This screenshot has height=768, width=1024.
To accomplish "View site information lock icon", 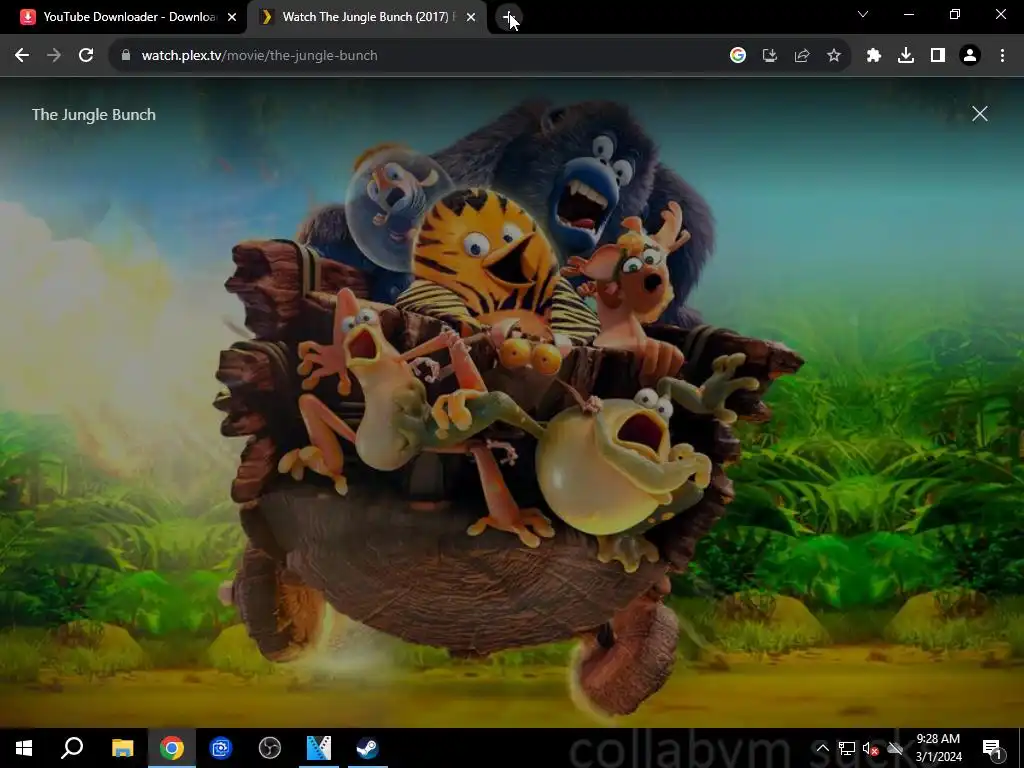I will [126, 56].
